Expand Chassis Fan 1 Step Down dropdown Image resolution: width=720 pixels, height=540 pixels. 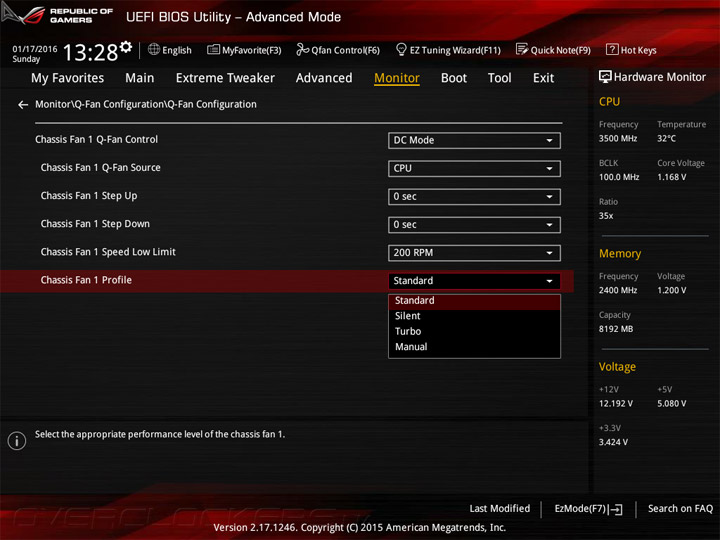tap(474, 225)
